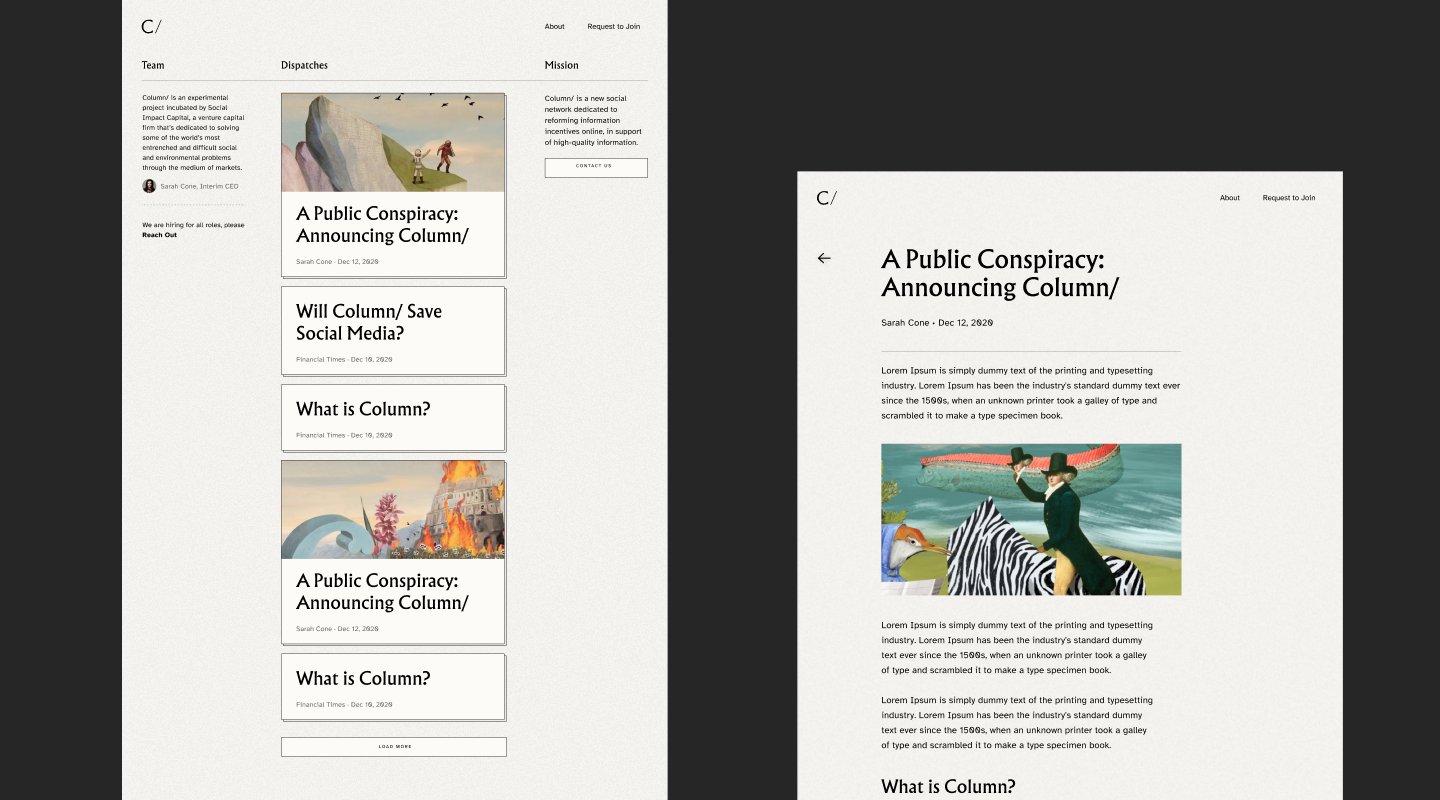The height and width of the screenshot is (800, 1440).
Task: Select the Dispatches column heading
Action: click(x=304, y=65)
